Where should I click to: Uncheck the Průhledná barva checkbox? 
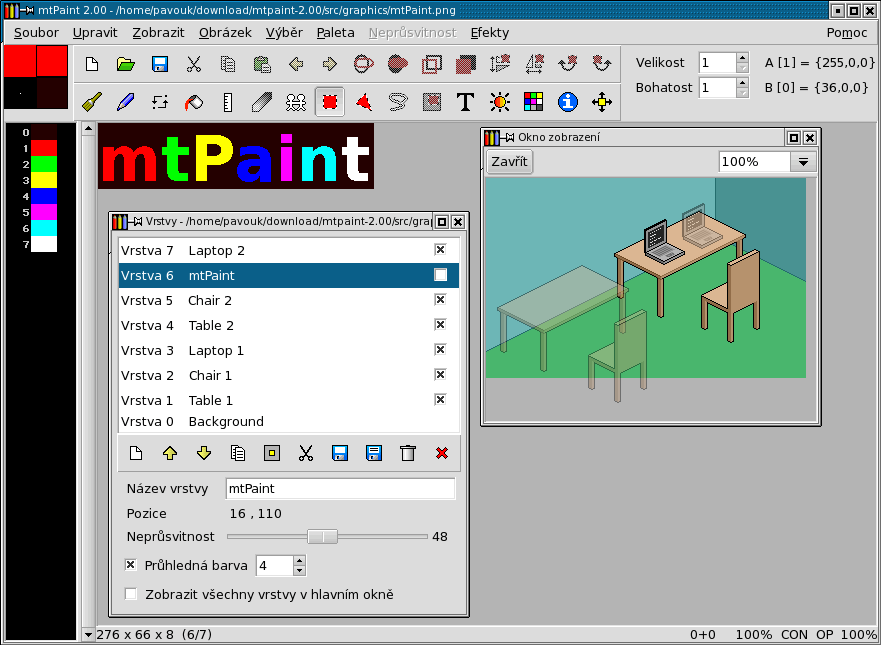131,565
